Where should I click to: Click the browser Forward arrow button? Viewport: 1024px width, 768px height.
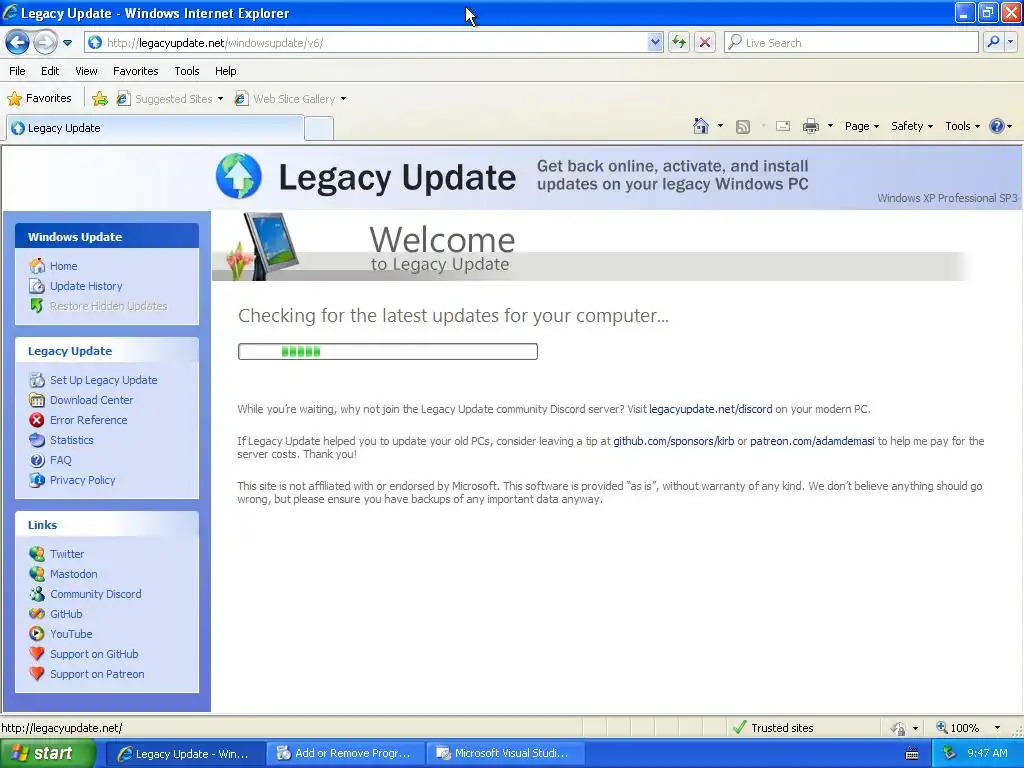(45, 42)
